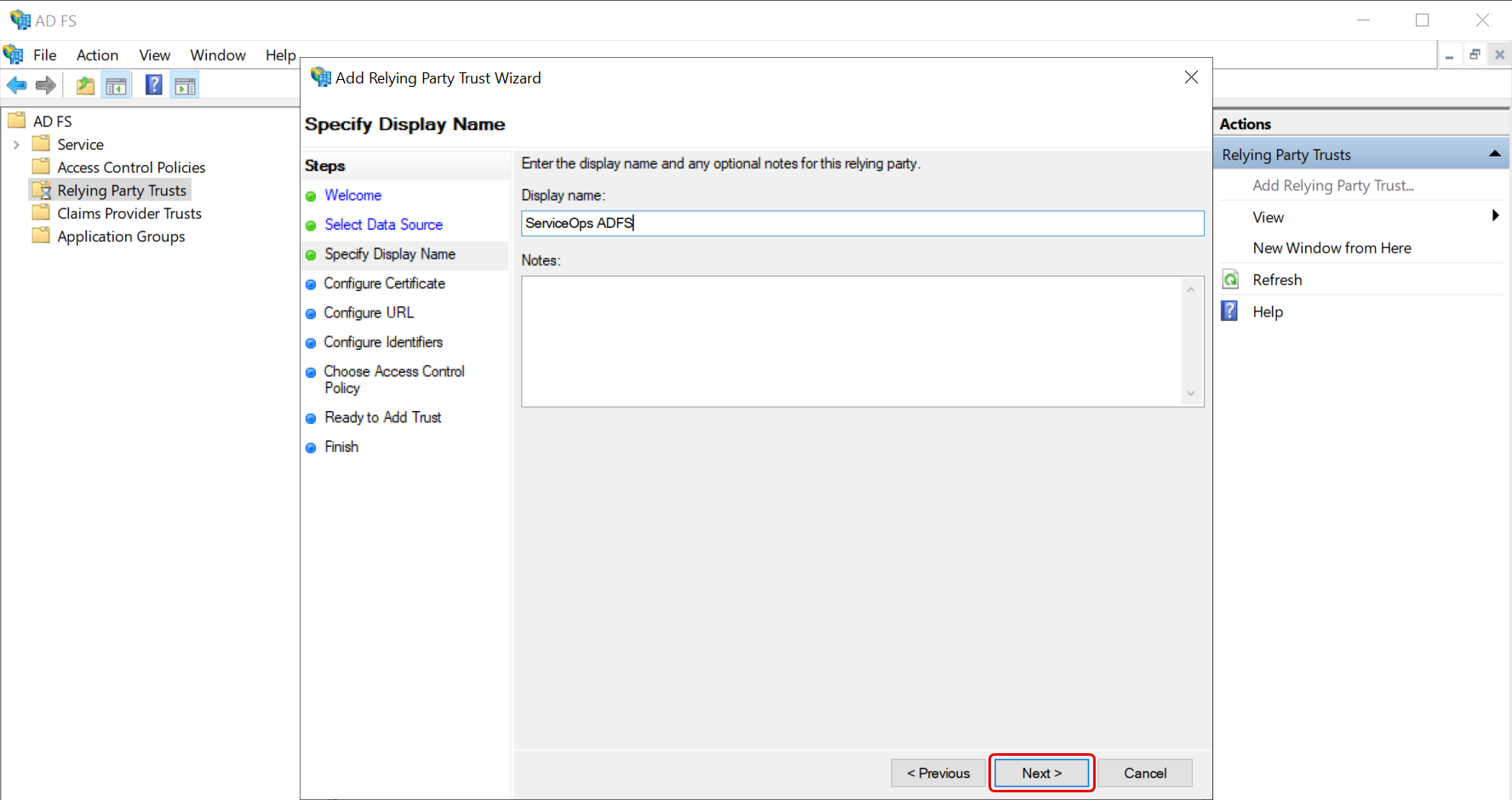Click the blue Help question mark toolbar icon

tap(154, 85)
